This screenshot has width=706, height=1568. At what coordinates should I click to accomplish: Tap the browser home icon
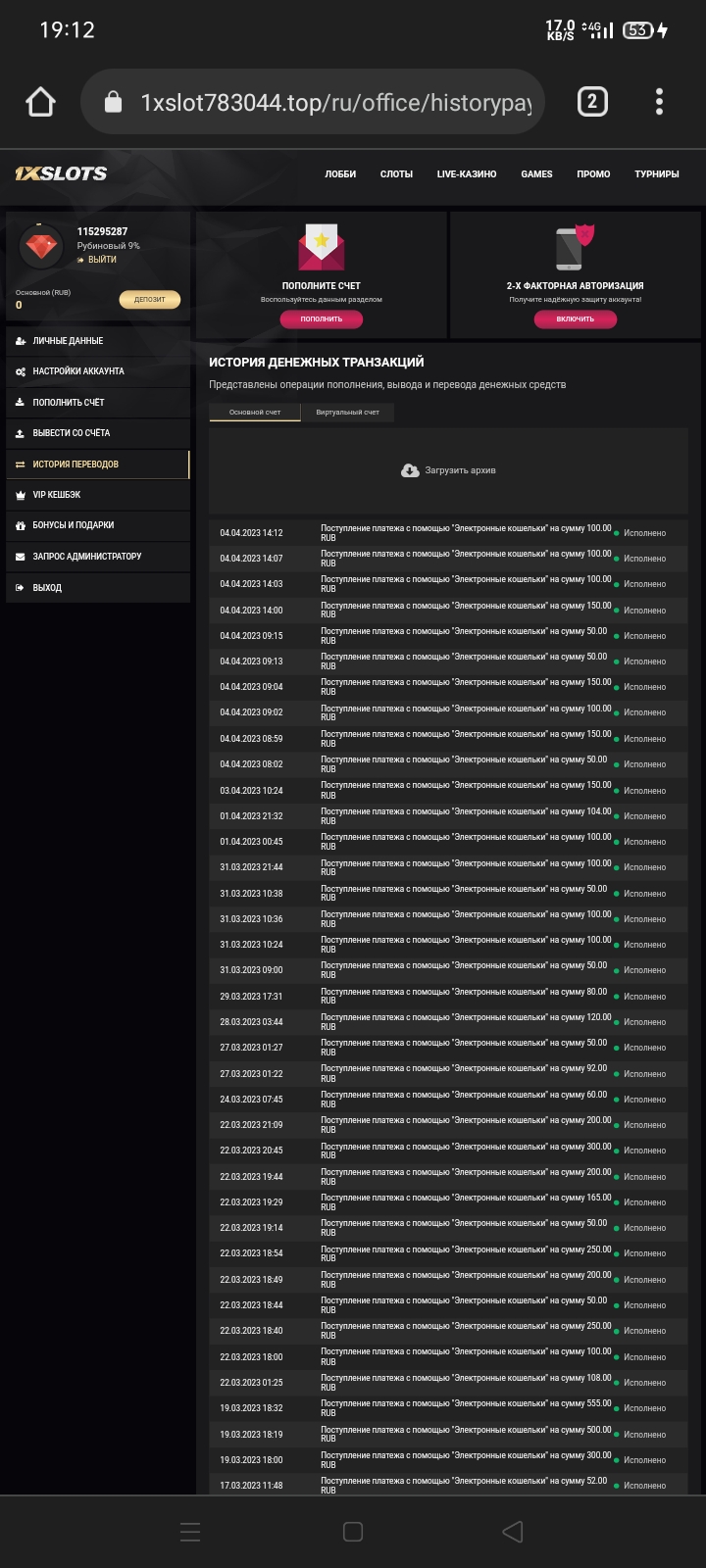40,102
